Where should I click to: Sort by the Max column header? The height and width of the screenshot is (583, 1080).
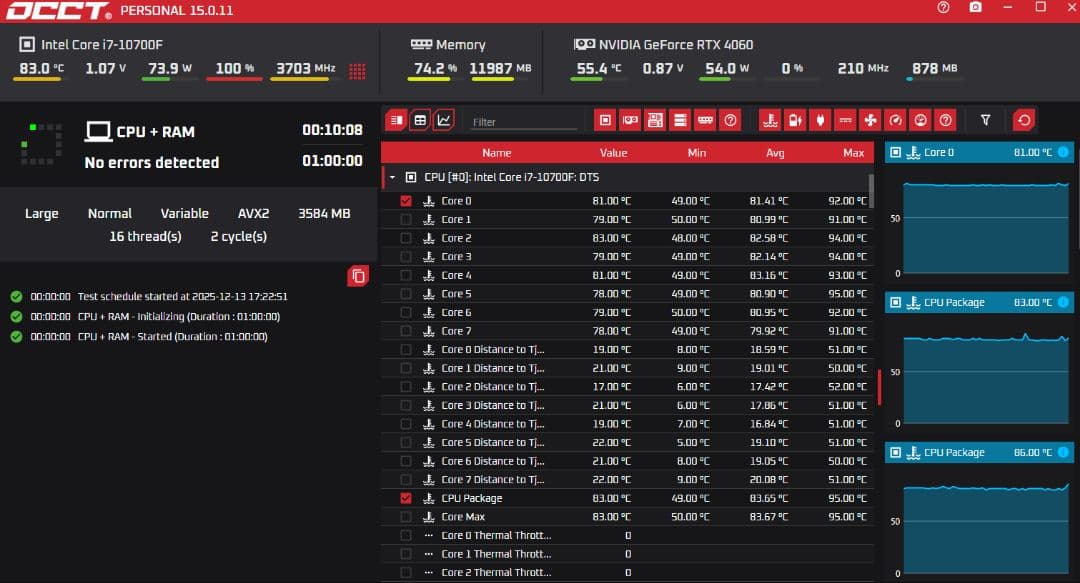pyautogui.click(x=852, y=153)
